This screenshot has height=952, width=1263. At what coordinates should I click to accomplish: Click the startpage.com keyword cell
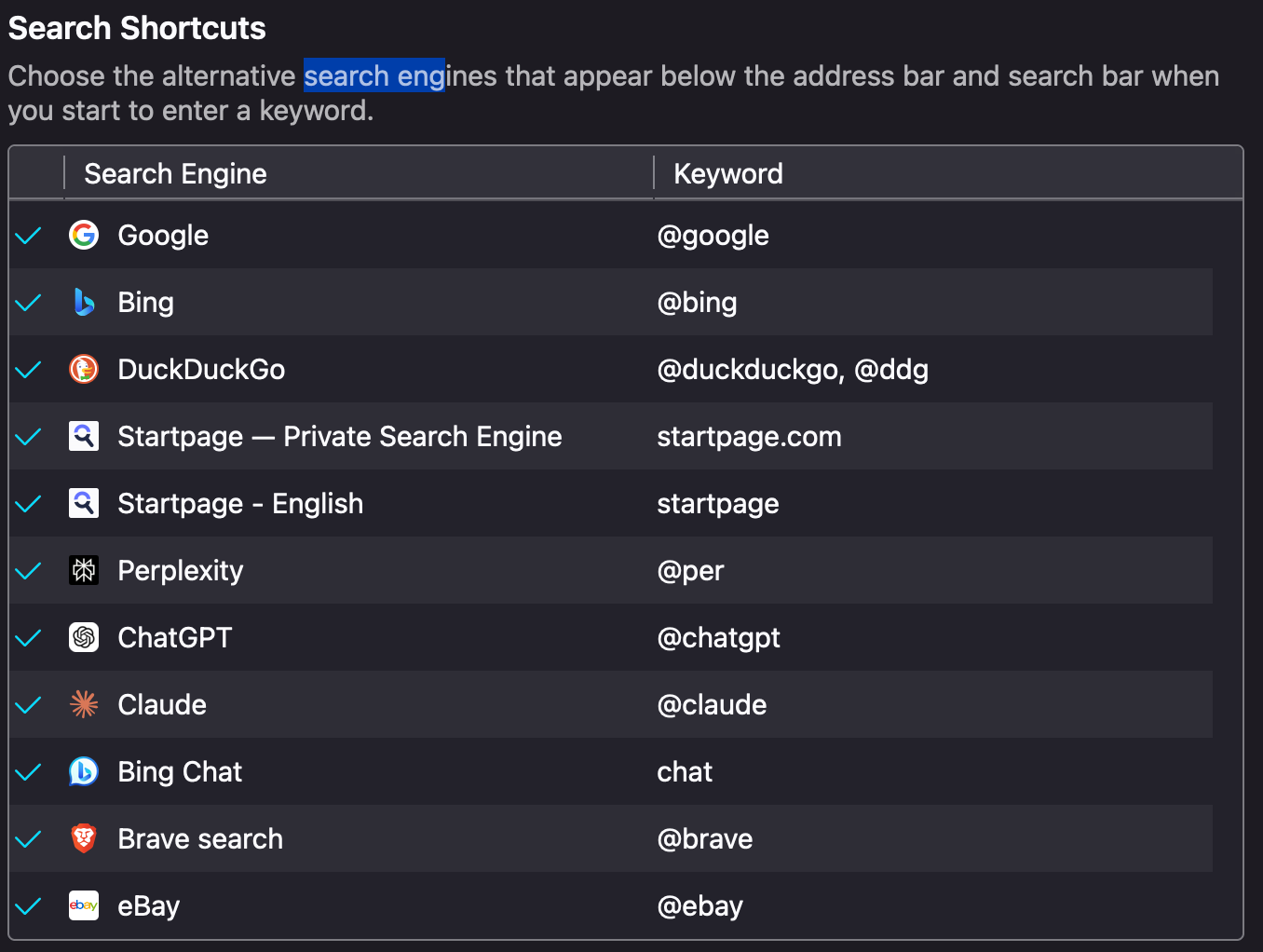pyautogui.click(x=749, y=436)
